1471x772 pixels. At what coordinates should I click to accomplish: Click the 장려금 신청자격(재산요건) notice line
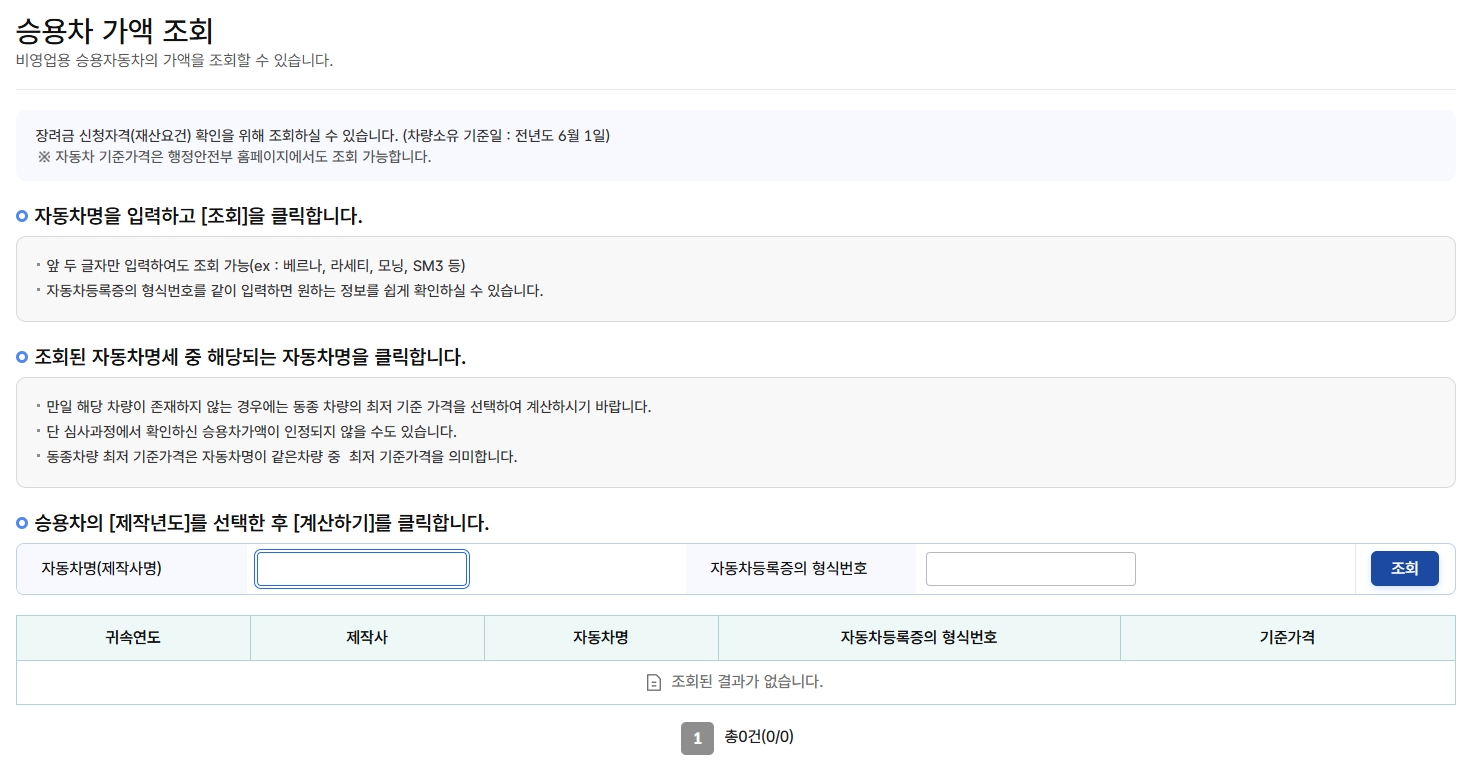pos(322,135)
